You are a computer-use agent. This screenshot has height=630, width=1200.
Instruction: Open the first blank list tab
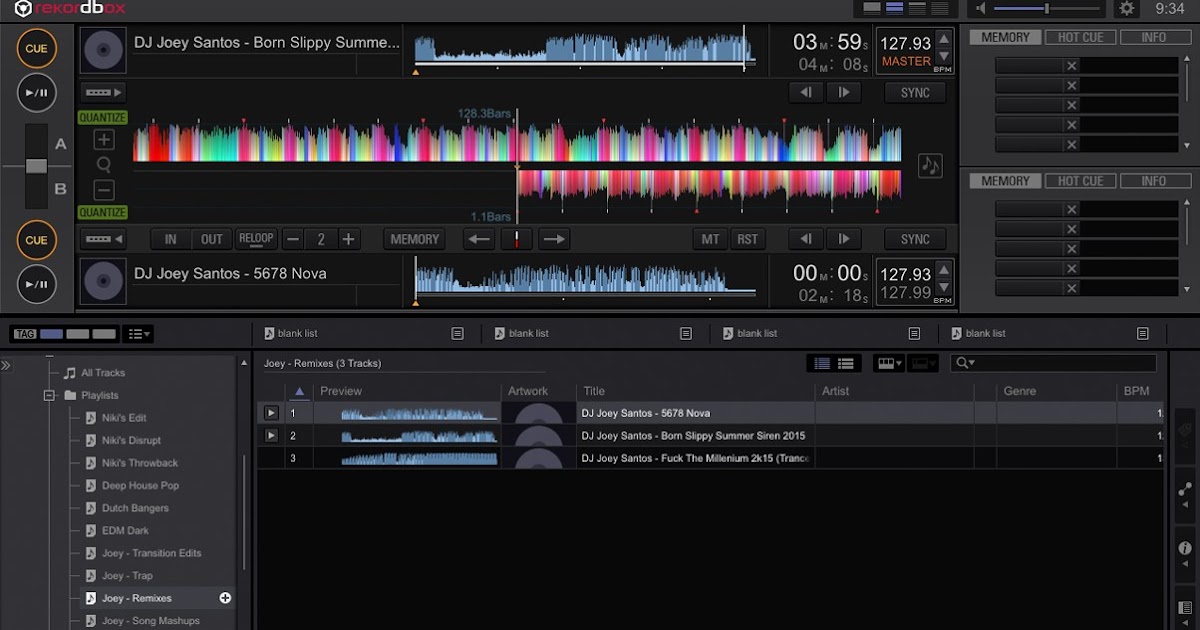click(x=295, y=333)
